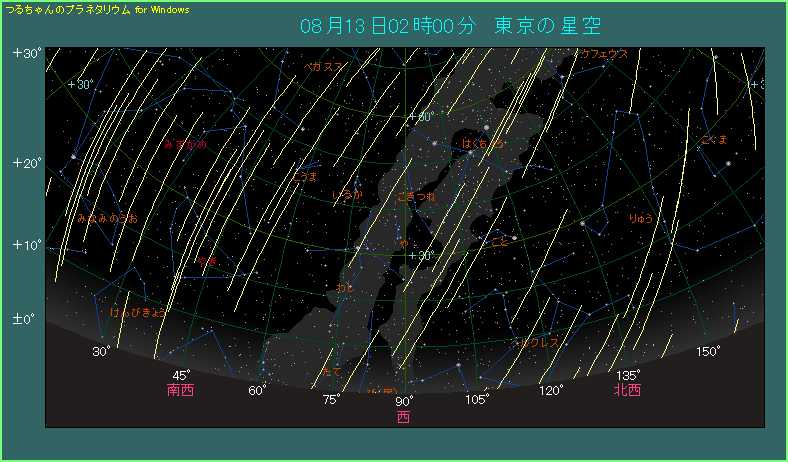Select the ケフェウス constellation label
The image size is (788, 462).
604,54
